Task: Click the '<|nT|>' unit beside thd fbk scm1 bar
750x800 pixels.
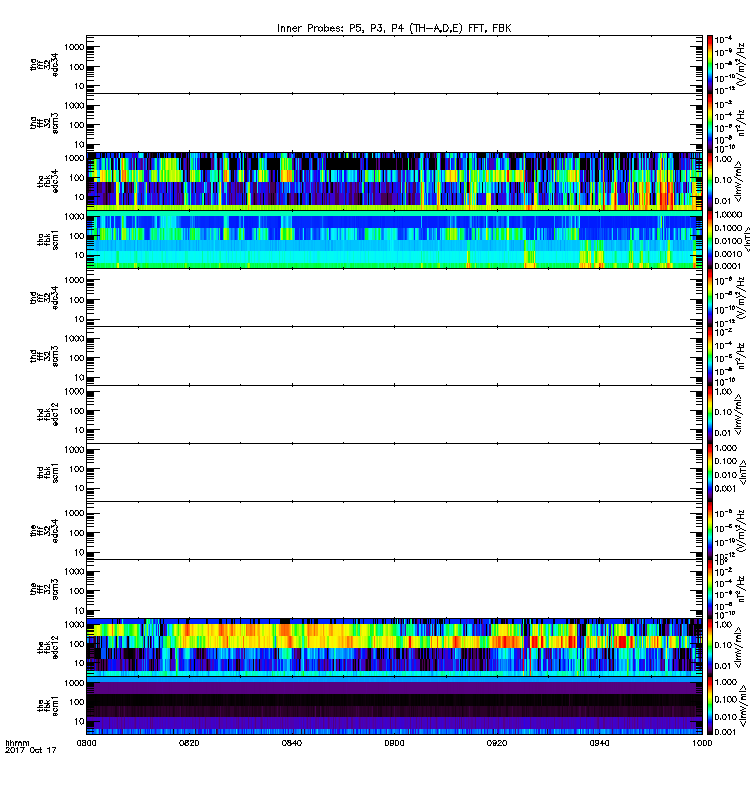Action: tap(743, 472)
